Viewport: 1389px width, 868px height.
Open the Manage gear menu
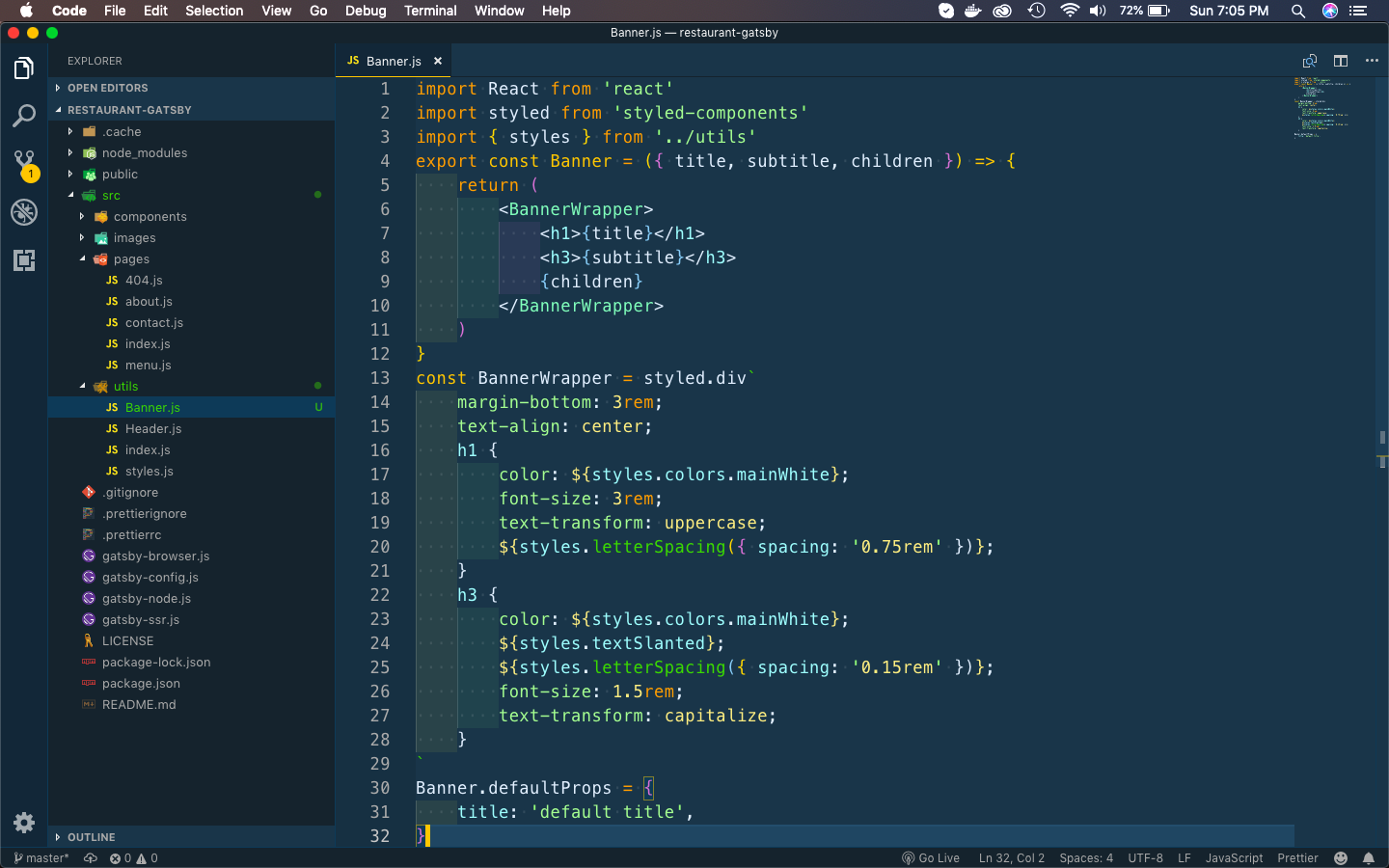(24, 823)
